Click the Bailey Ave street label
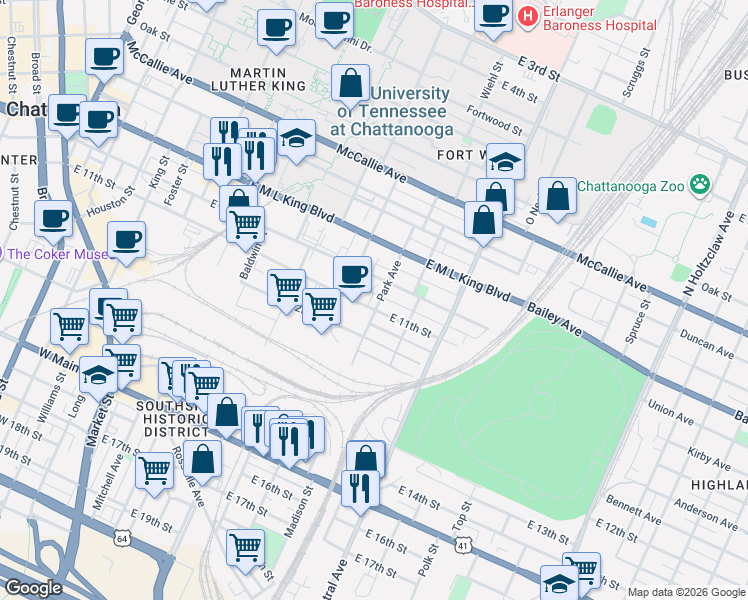Image resolution: width=748 pixels, height=600 pixels. click(554, 319)
